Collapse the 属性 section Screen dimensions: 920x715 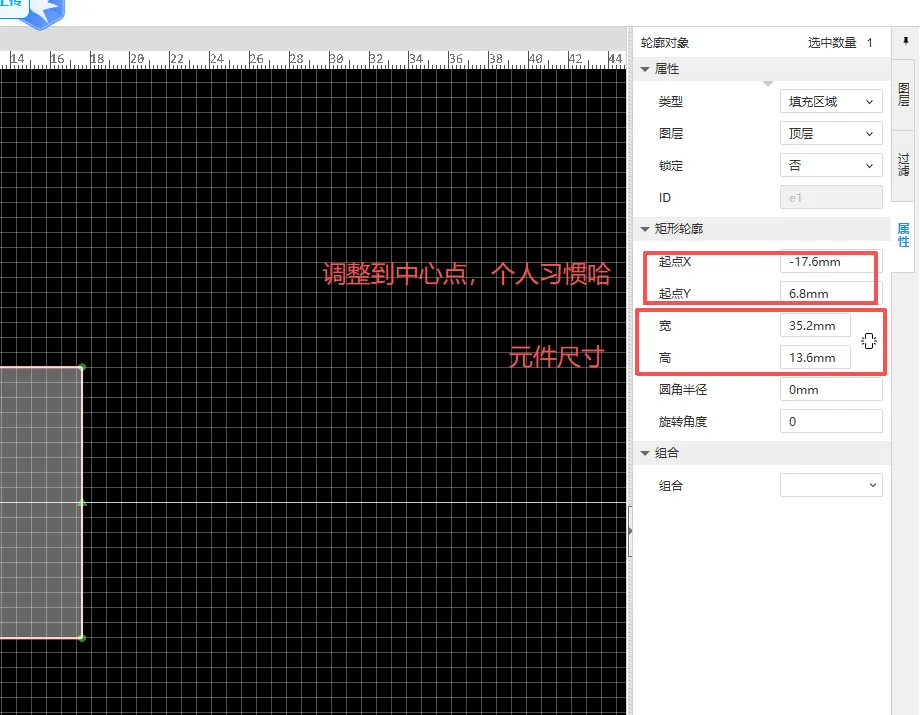(646, 70)
